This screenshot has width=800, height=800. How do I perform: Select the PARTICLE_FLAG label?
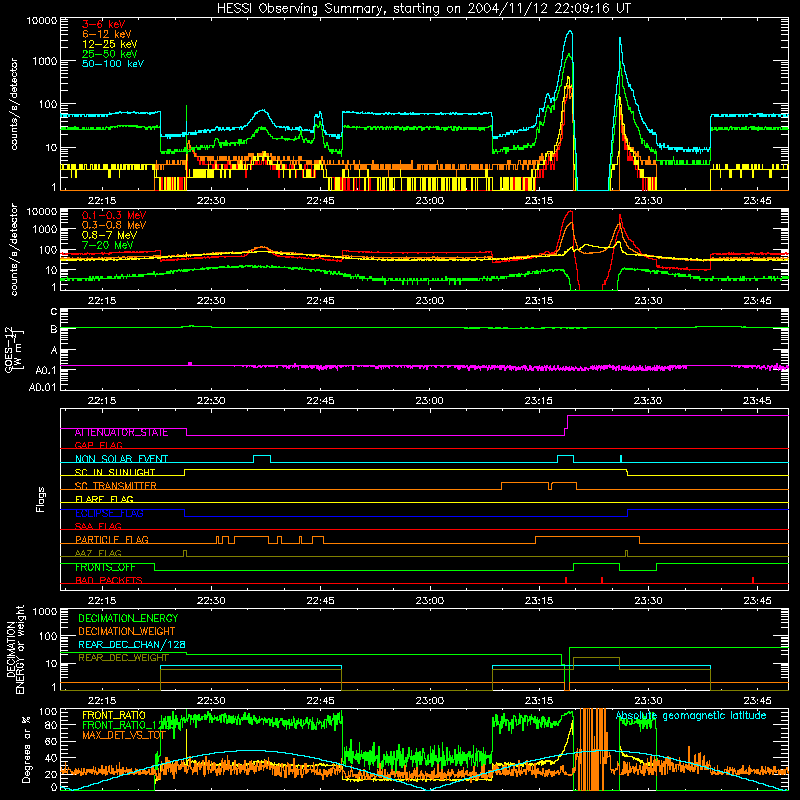[x=112, y=540]
